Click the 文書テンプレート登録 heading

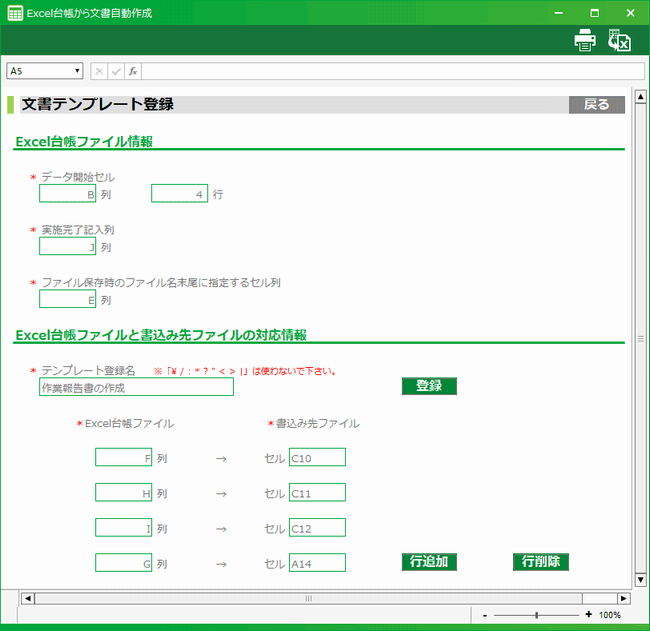pos(98,104)
